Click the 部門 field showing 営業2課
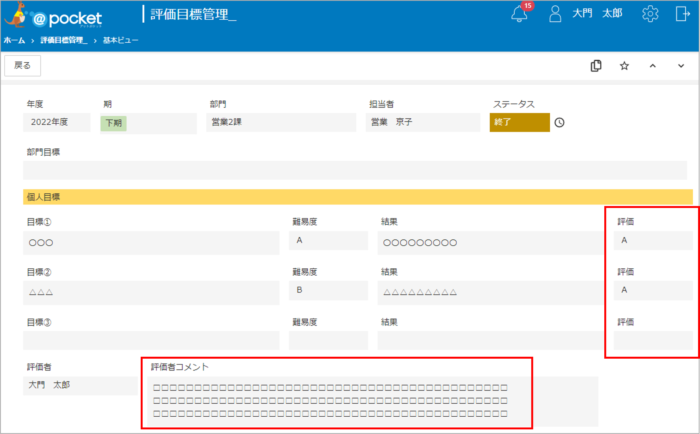This screenshot has width=700, height=434. coord(281,122)
